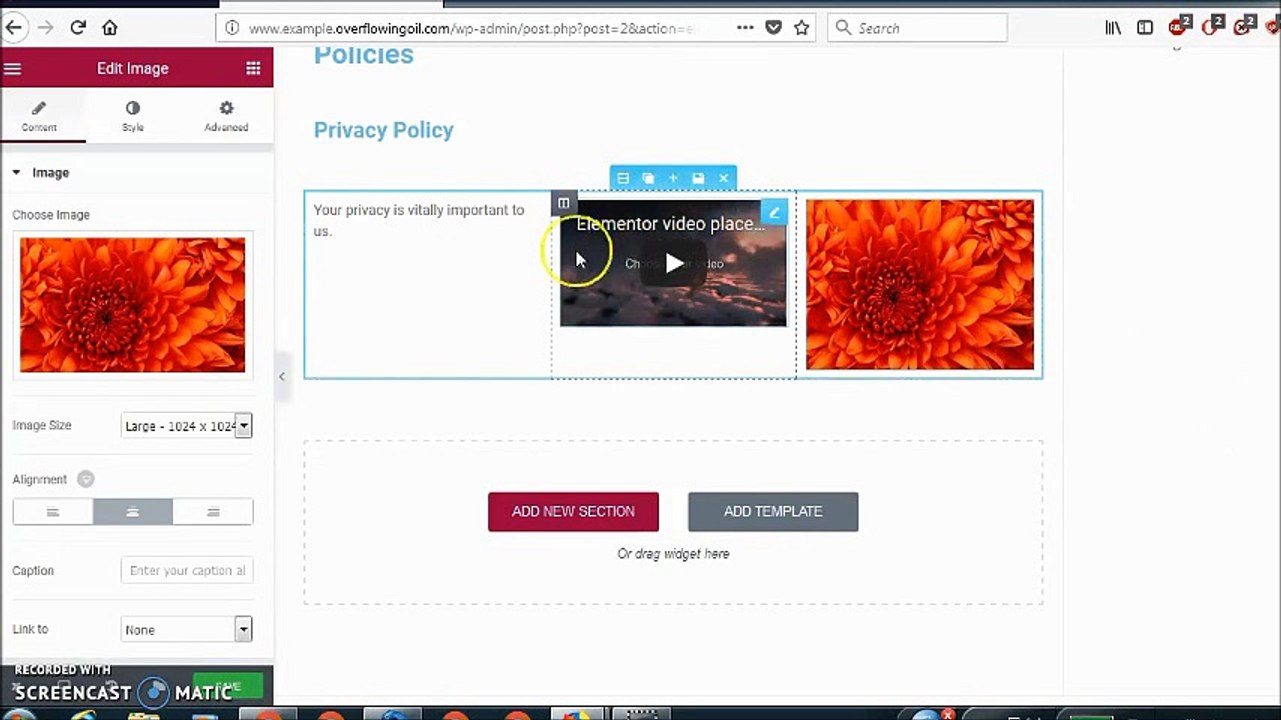The width and height of the screenshot is (1281, 720).
Task: Click the third red X extension icon
Action: (1245, 26)
